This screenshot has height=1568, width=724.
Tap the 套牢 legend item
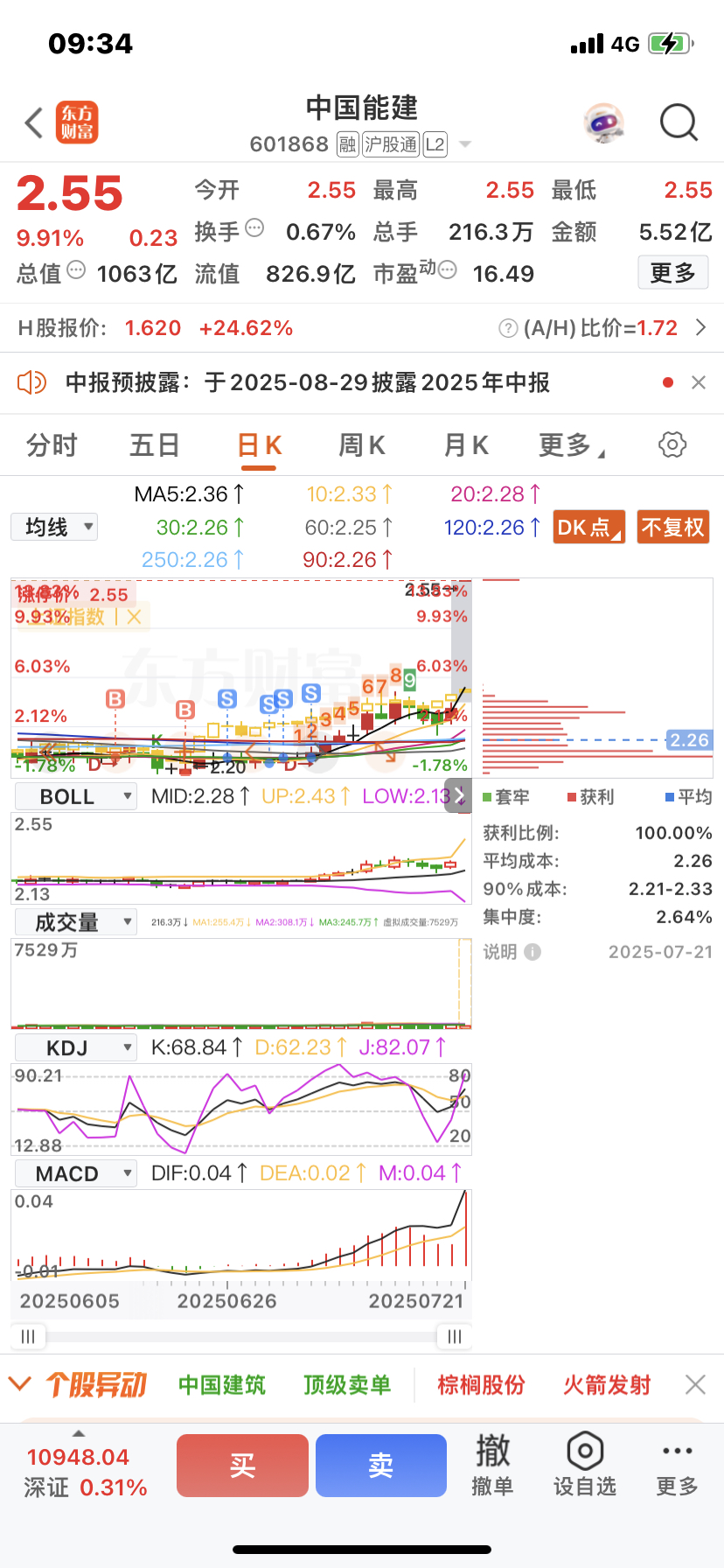click(x=506, y=797)
